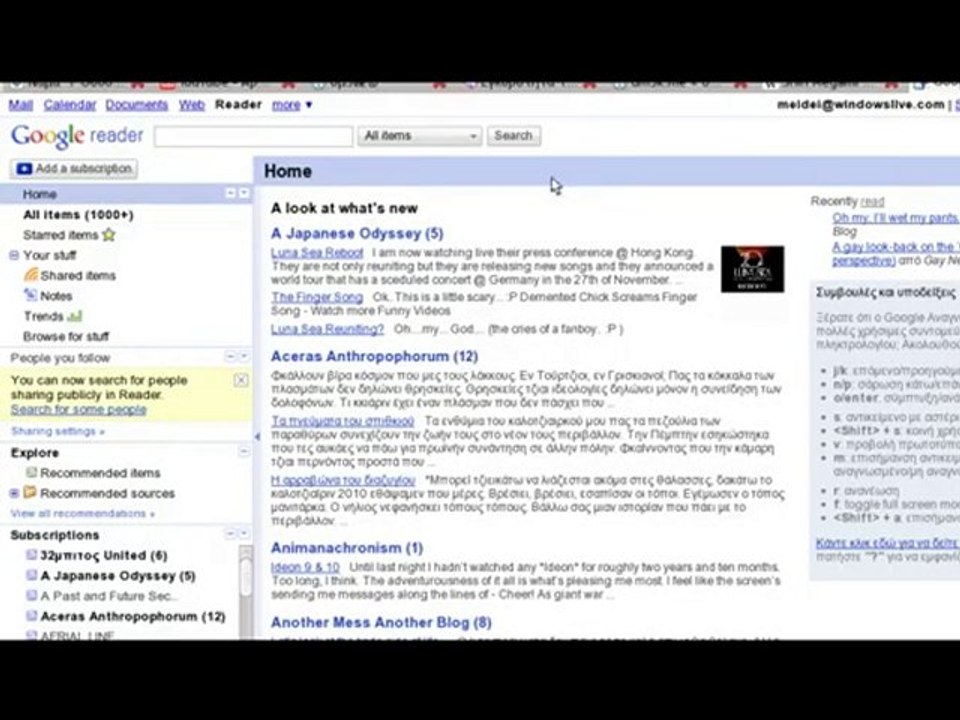The image size is (960, 720).
Task: Collapse the Your stuff section
Action: 14,255
